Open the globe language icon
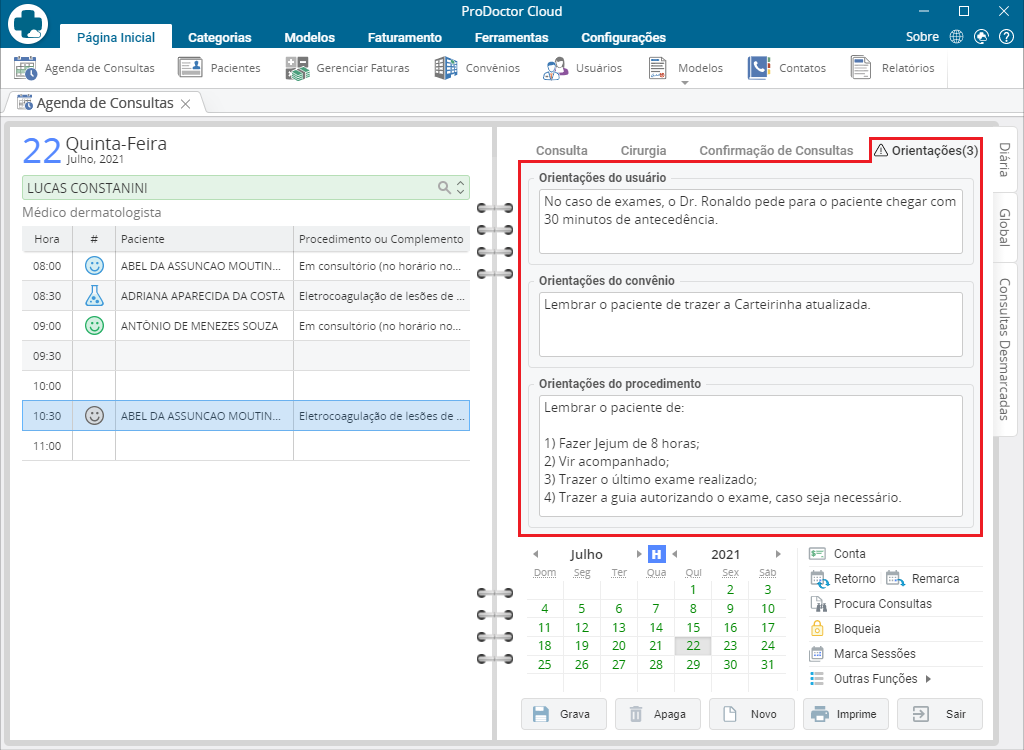 click(956, 37)
